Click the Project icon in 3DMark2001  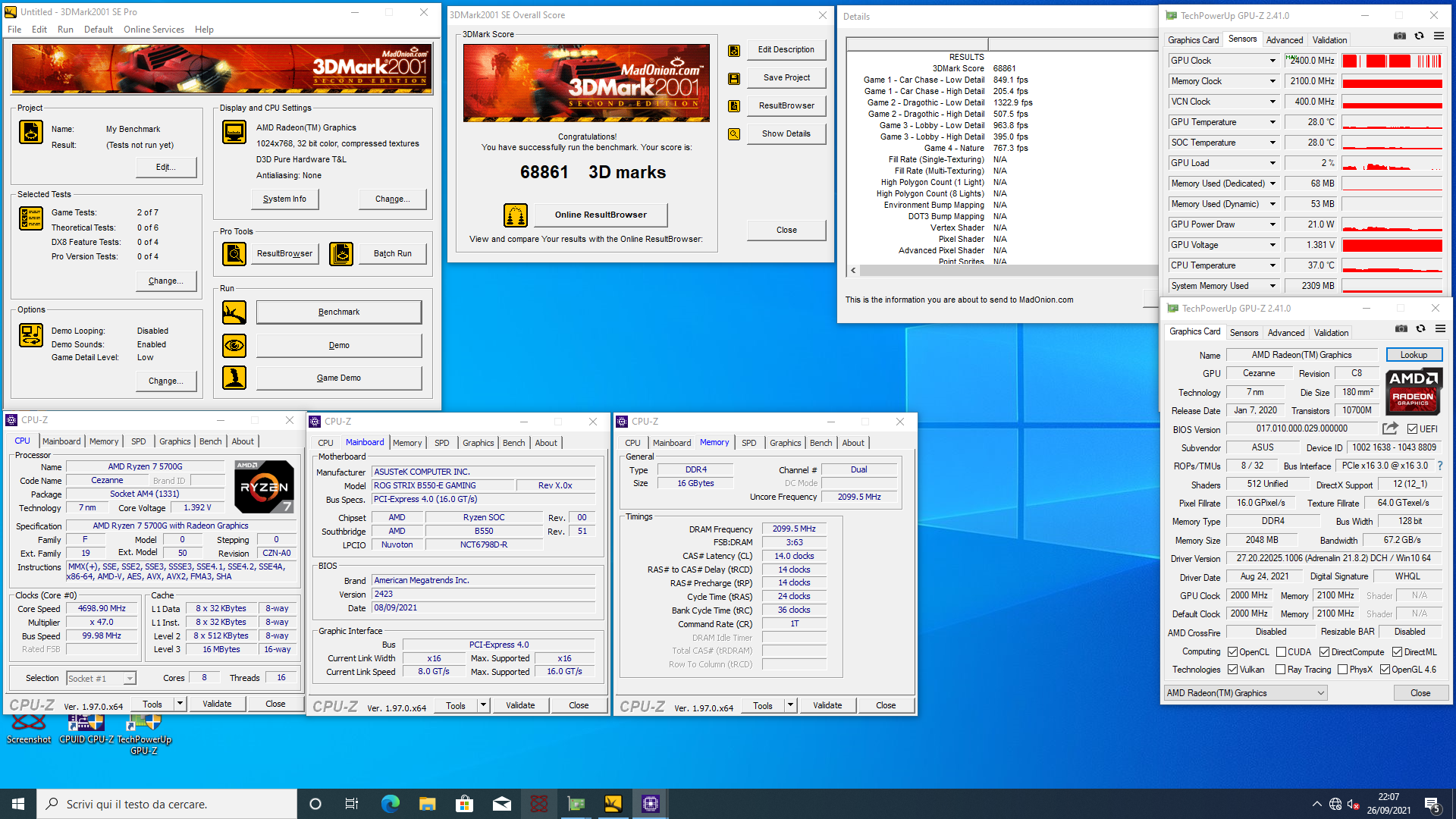click(31, 132)
